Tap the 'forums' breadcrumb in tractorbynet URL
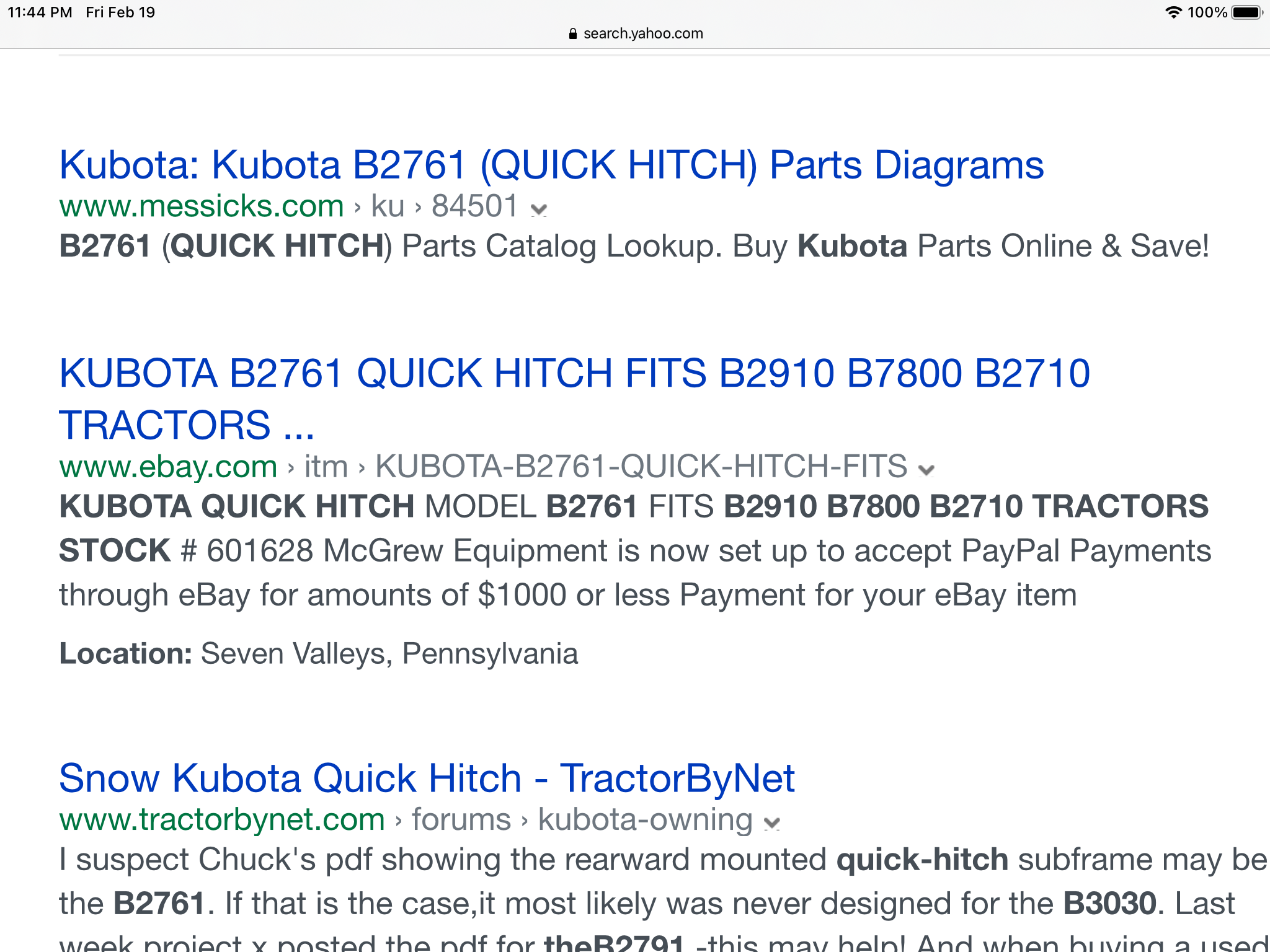Viewport: 1270px width, 952px height. click(x=461, y=819)
